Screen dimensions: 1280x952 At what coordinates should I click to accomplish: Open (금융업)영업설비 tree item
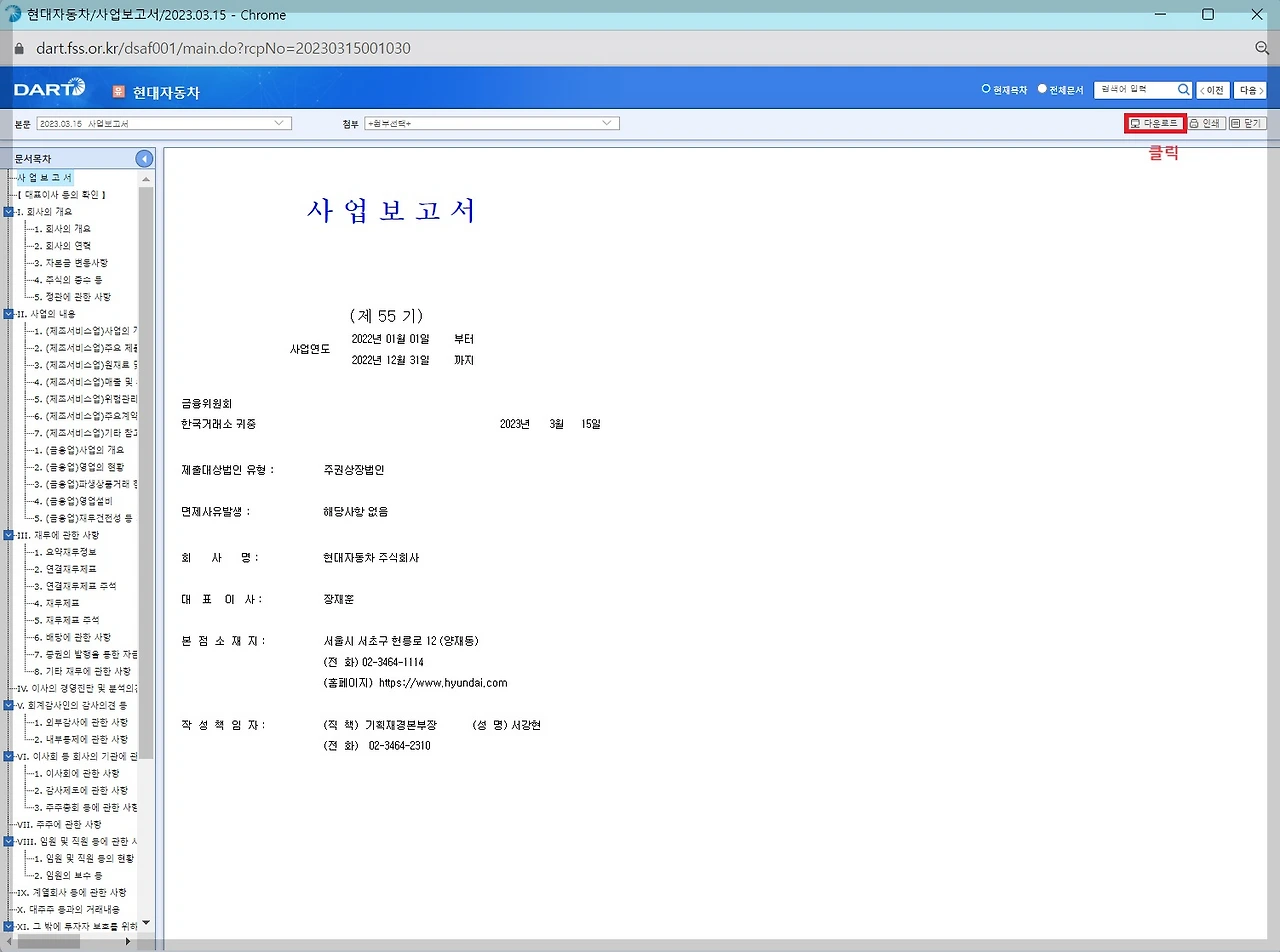tap(73, 501)
